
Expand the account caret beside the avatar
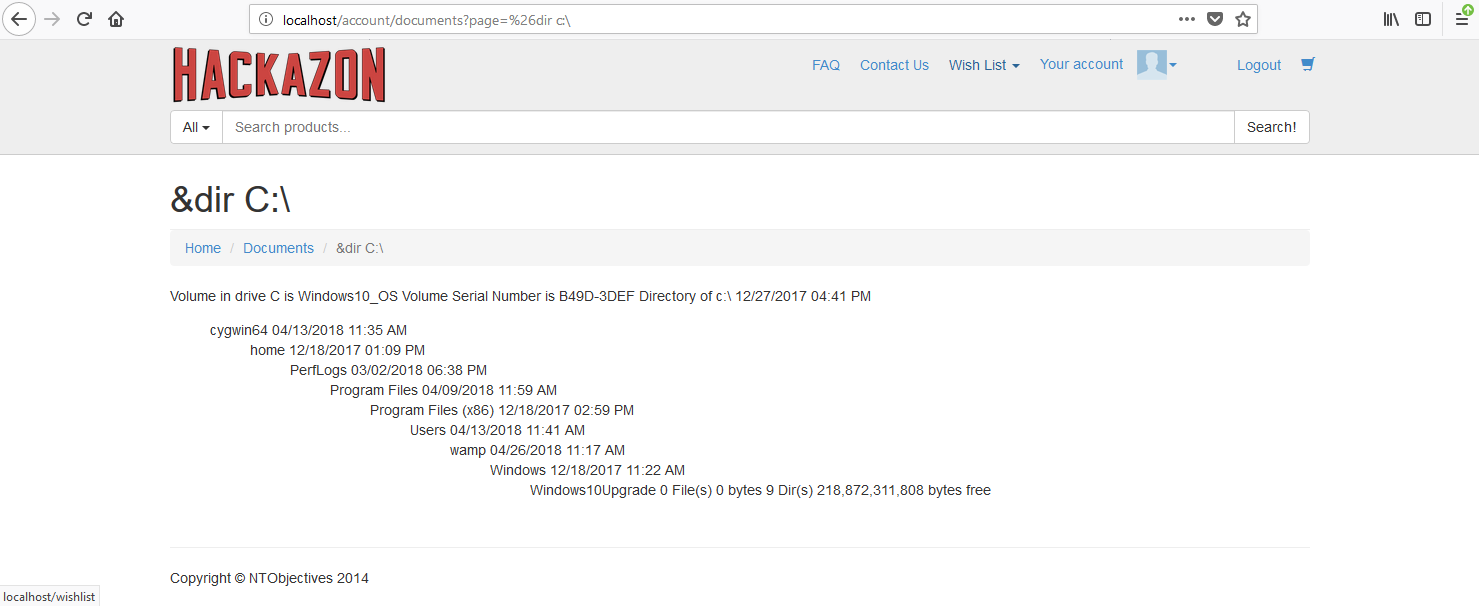point(1173,65)
